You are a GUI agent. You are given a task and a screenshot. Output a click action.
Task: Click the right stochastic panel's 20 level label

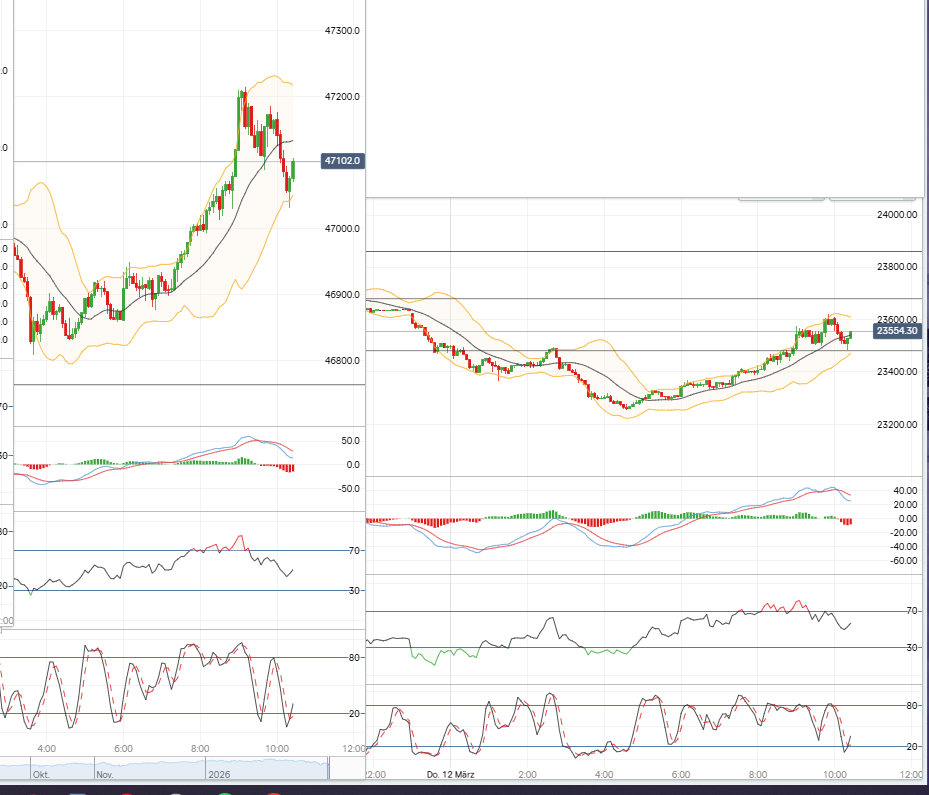[911, 747]
